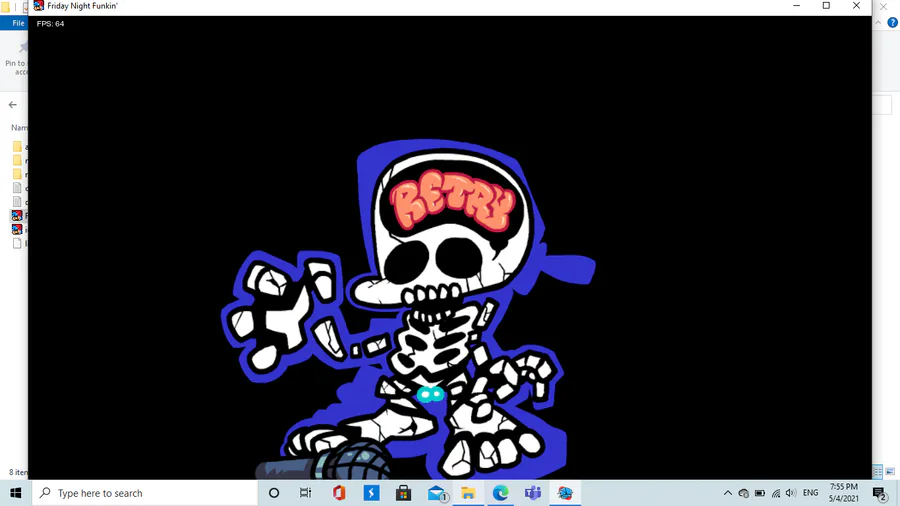Switch File Explorer to large icons view
This screenshot has height=506, width=900.
pyautogui.click(x=890, y=472)
